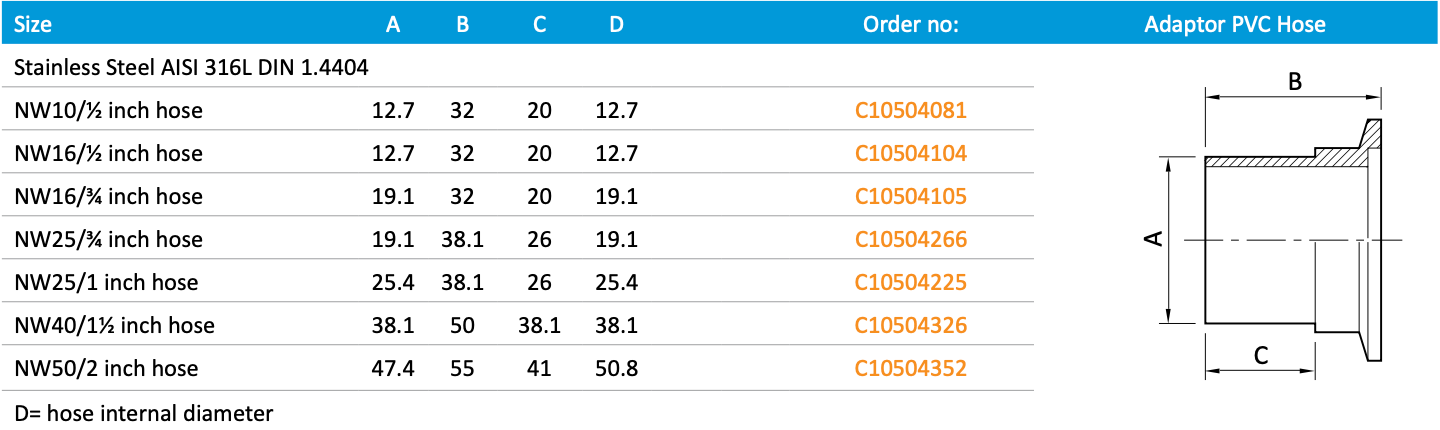
Task: Open the C10504266 order number
Action: click(910, 239)
